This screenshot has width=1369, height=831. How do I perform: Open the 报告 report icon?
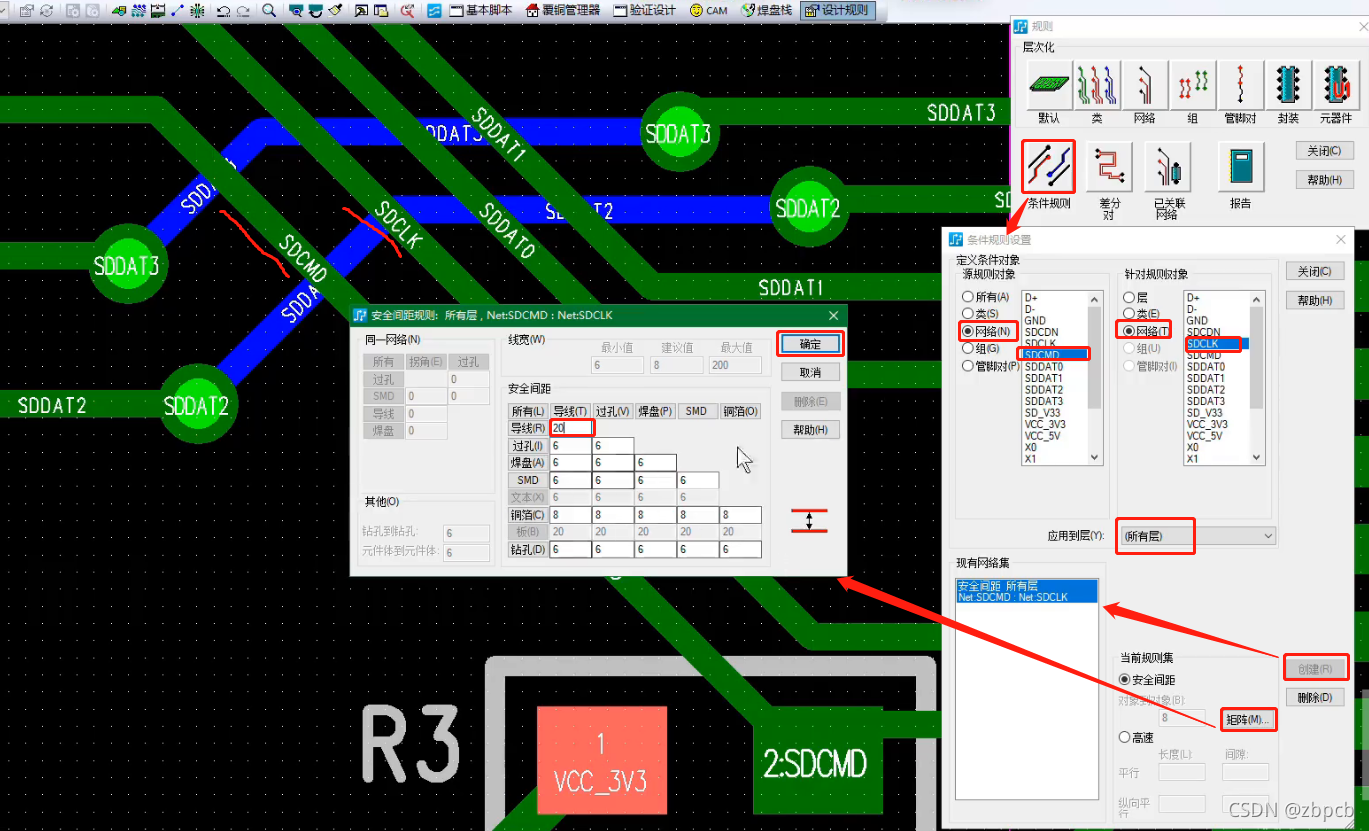tap(1241, 166)
